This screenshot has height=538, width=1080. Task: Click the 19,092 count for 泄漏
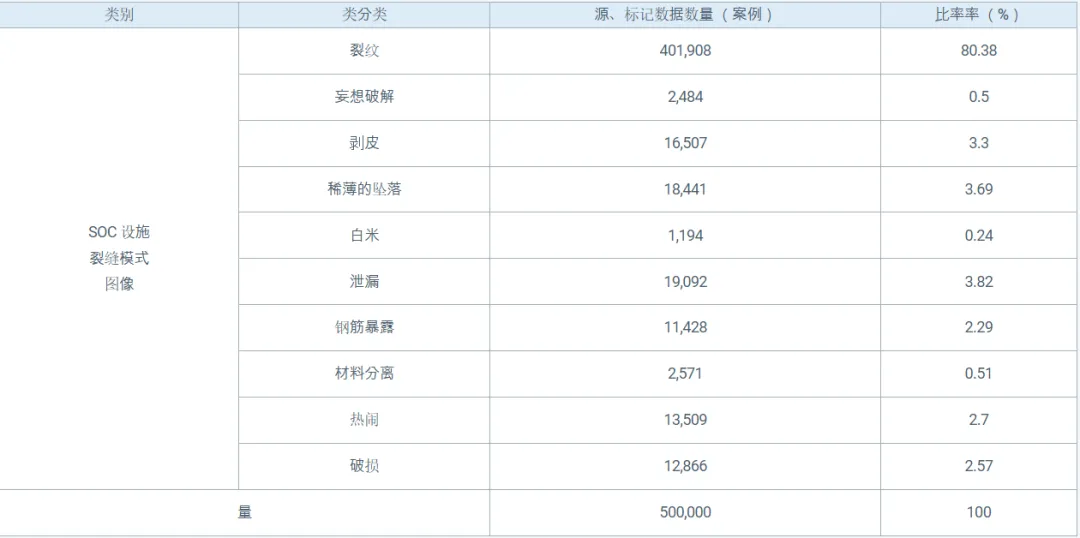(685, 281)
